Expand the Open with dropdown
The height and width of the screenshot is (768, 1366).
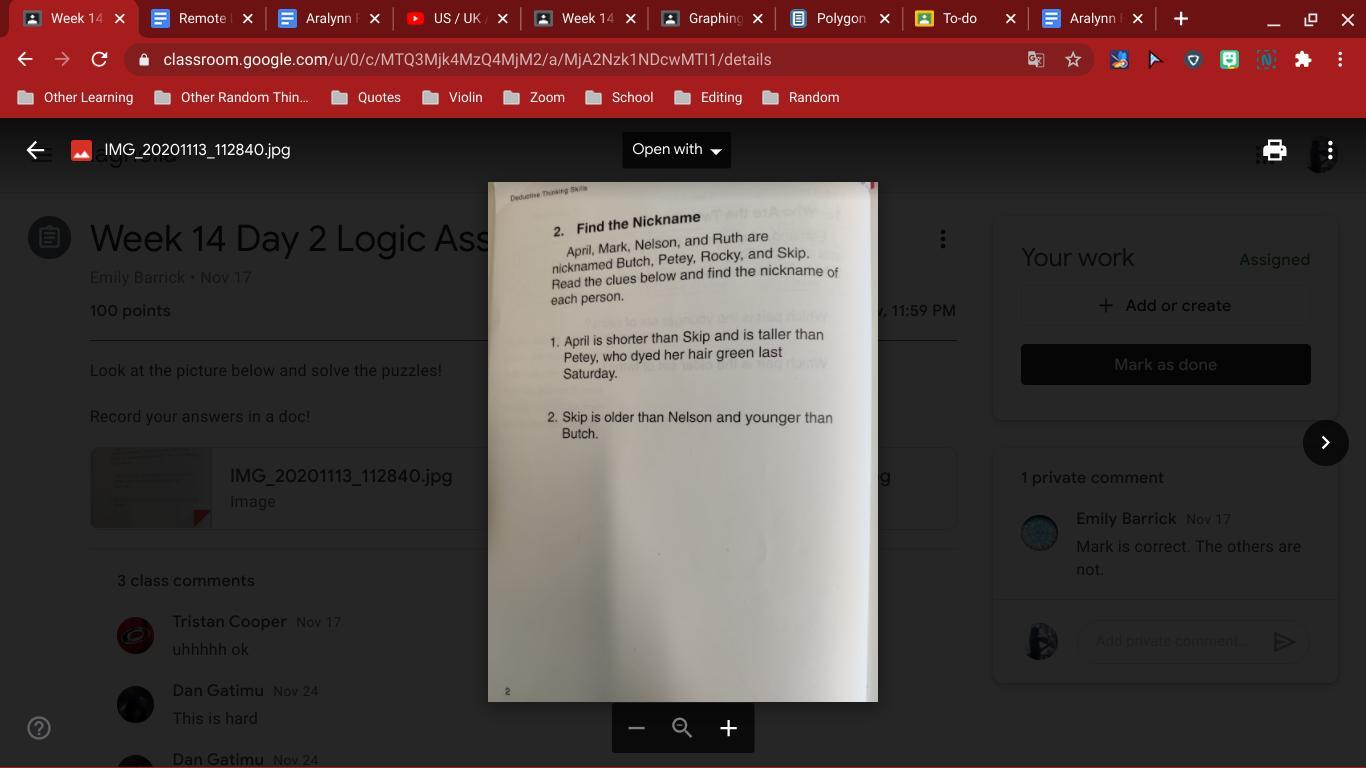676,150
